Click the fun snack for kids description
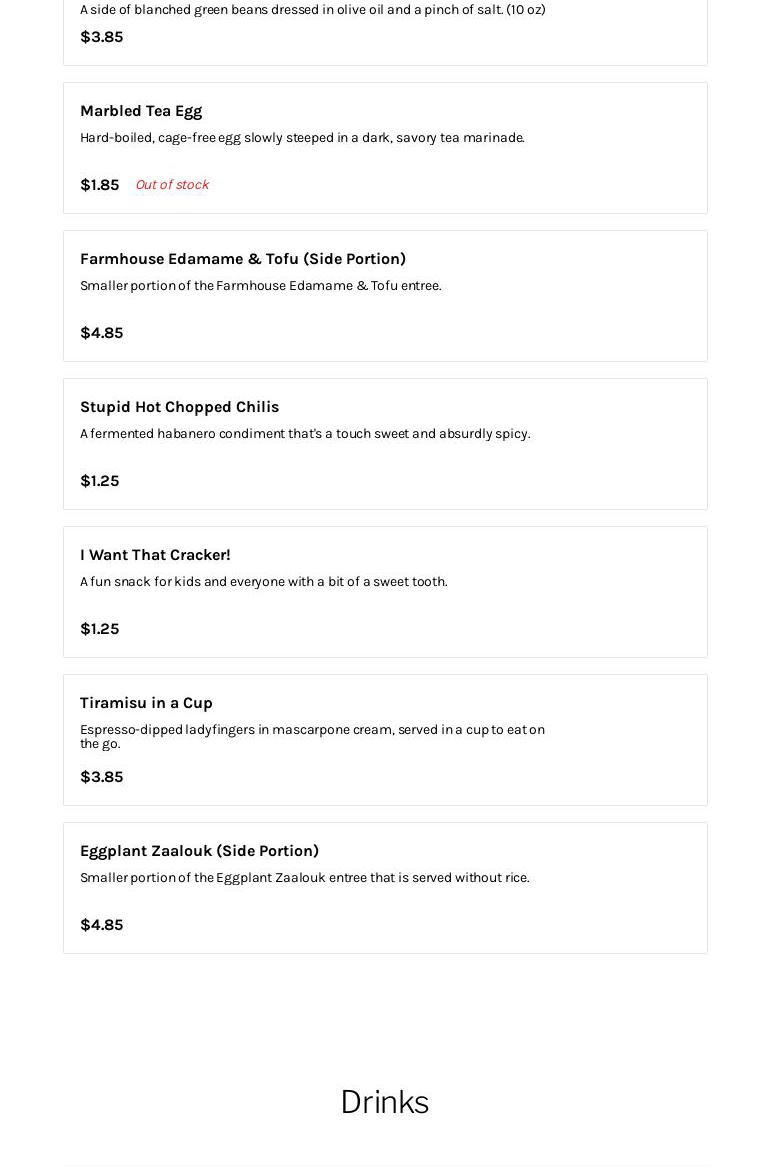770x1167 pixels. click(x=263, y=582)
